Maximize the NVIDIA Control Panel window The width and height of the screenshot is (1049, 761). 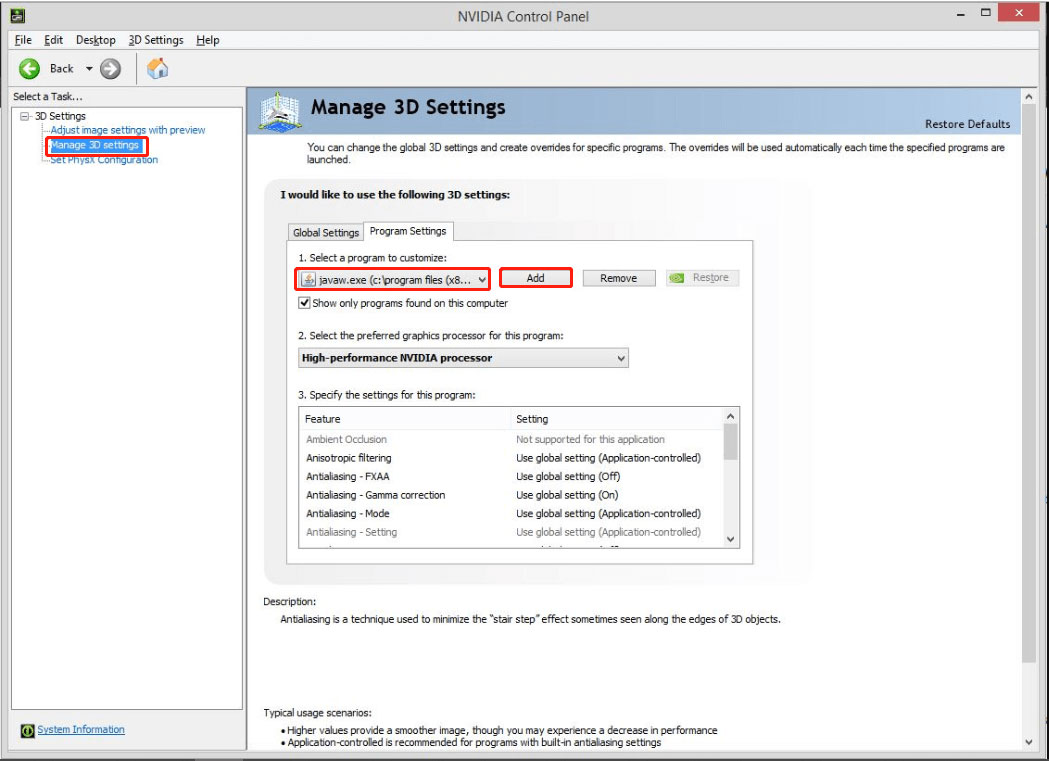(x=985, y=13)
